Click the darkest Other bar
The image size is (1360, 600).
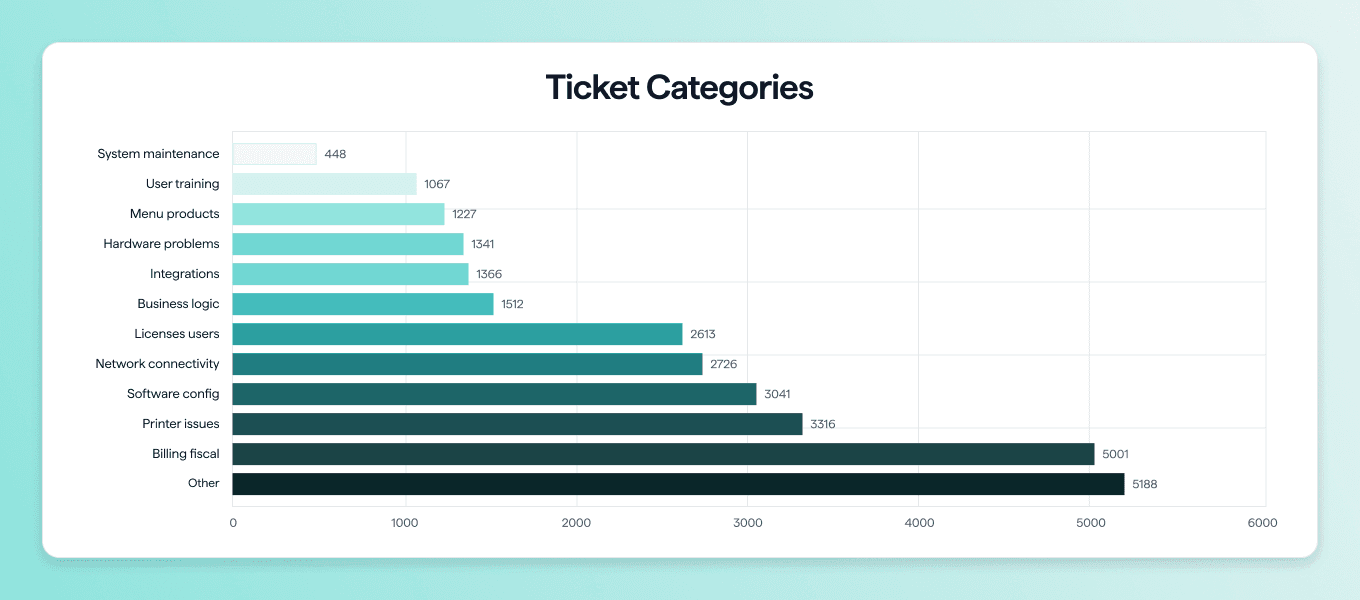point(678,484)
